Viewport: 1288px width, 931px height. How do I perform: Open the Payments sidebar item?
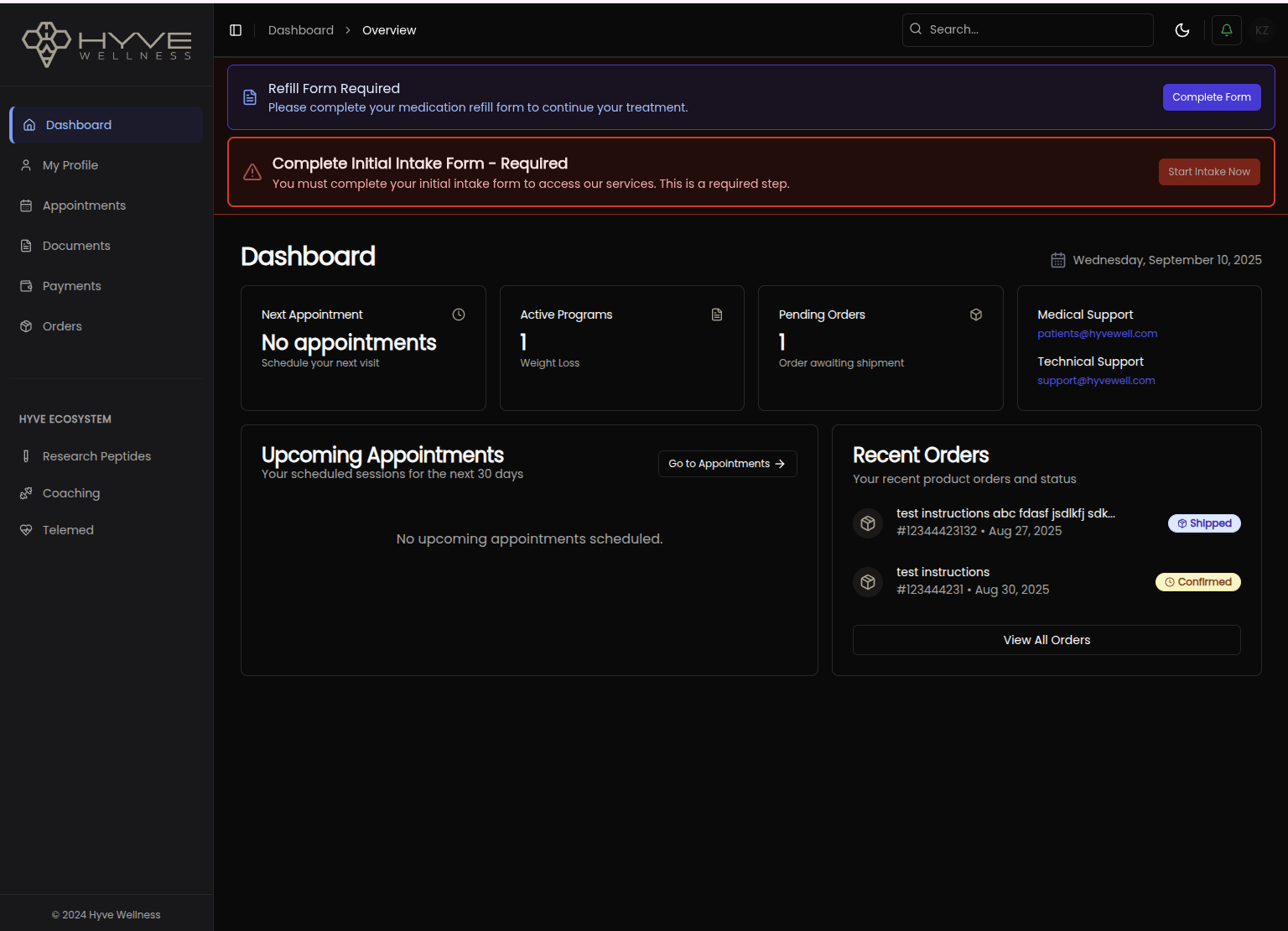[71, 286]
